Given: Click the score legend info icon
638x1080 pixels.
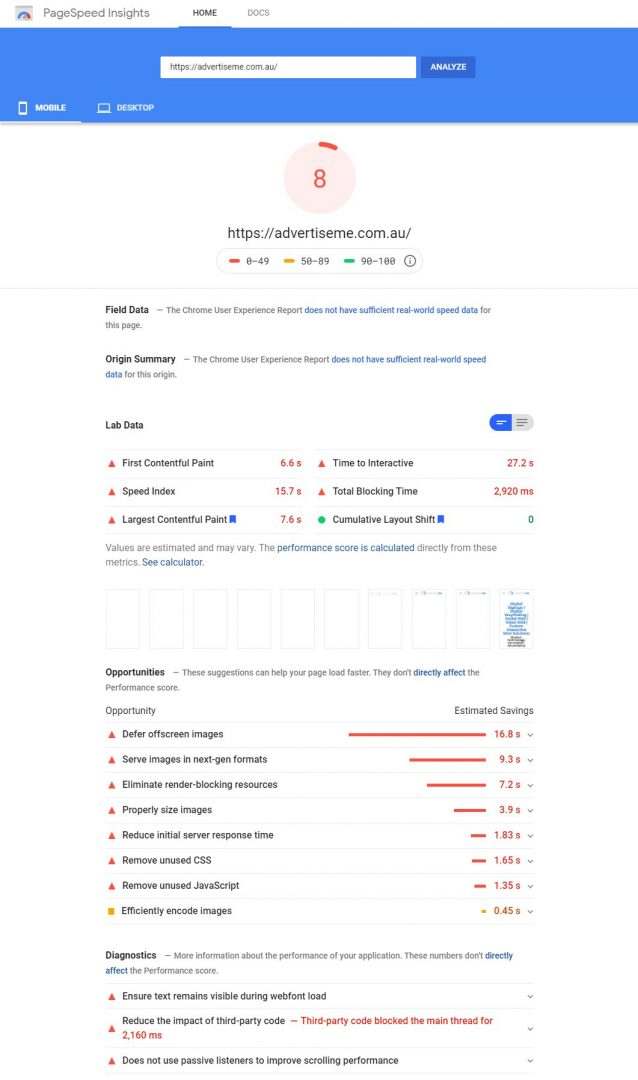Looking at the screenshot, I should click(410, 261).
